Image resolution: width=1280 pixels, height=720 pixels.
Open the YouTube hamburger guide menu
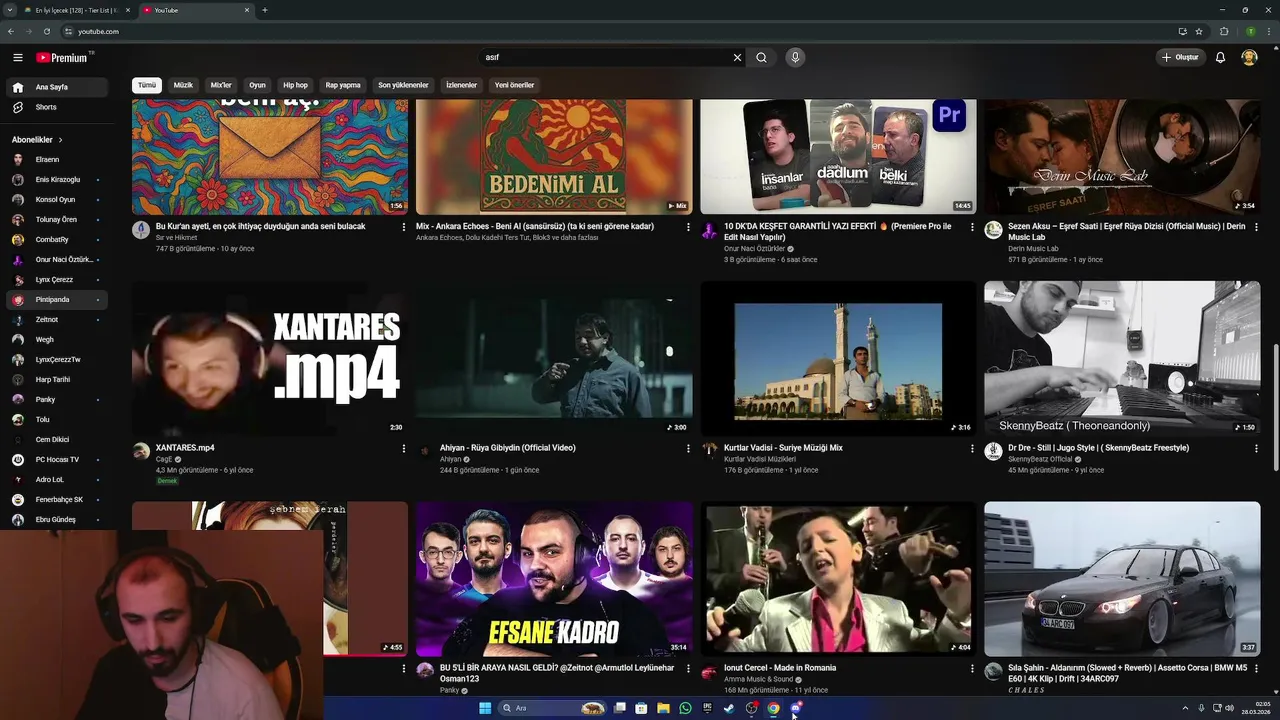click(17, 58)
